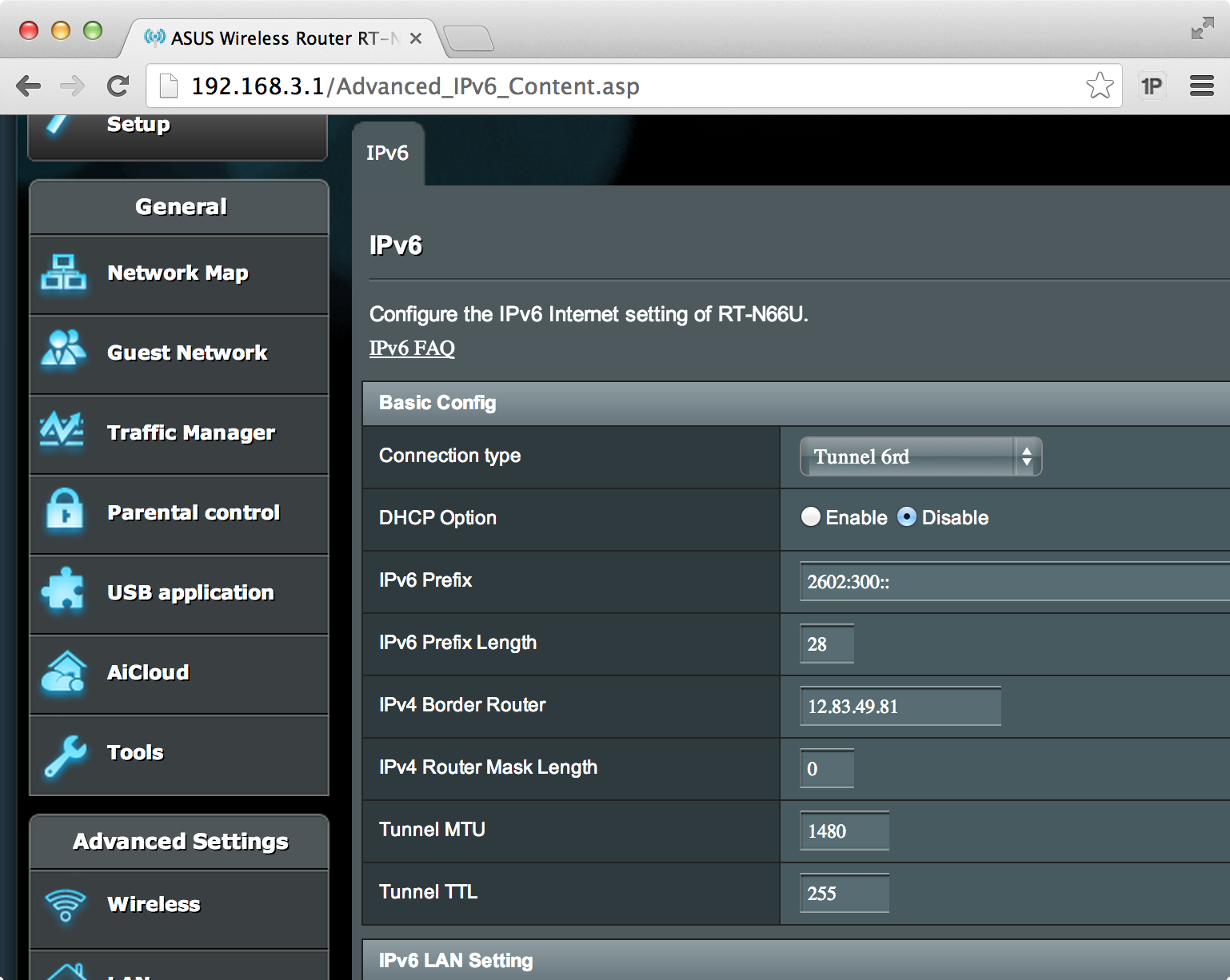The image size is (1230, 980).
Task: Open AiCloud using its cloud icon
Action: point(63,671)
